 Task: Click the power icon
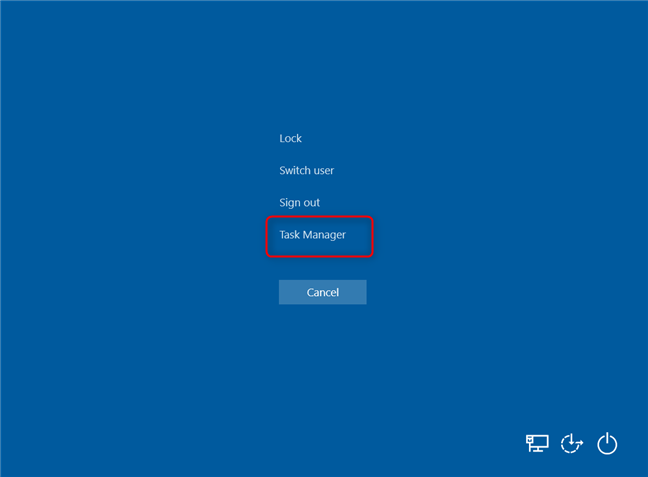[x=607, y=444]
